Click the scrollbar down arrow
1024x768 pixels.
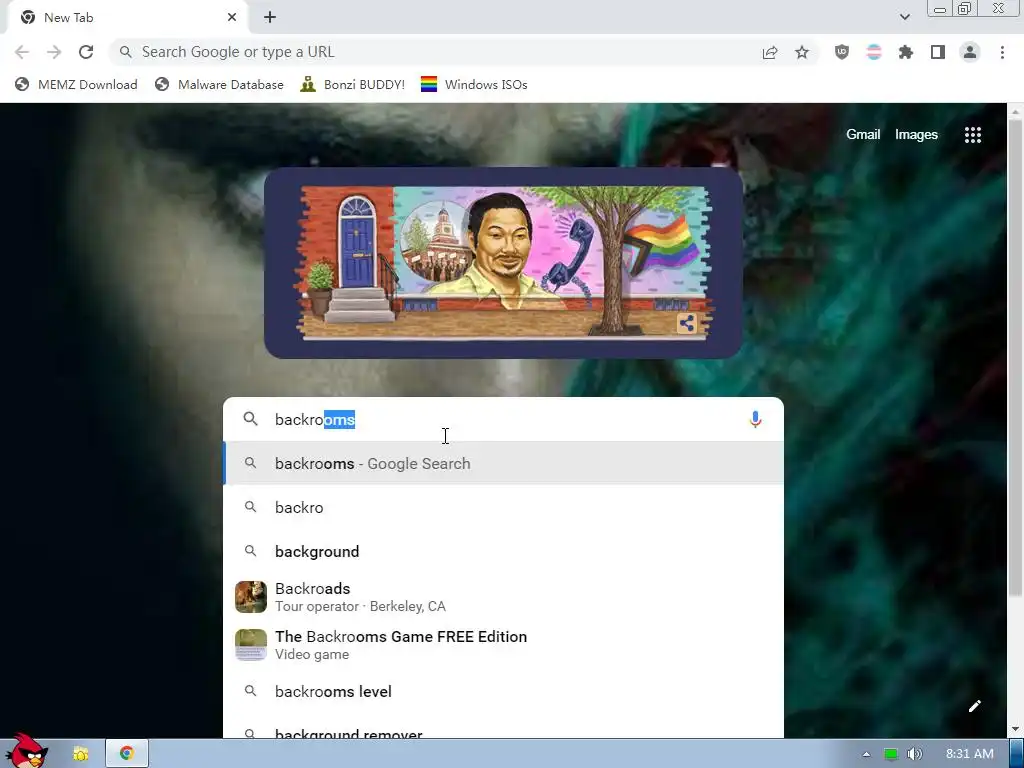[1015, 729]
